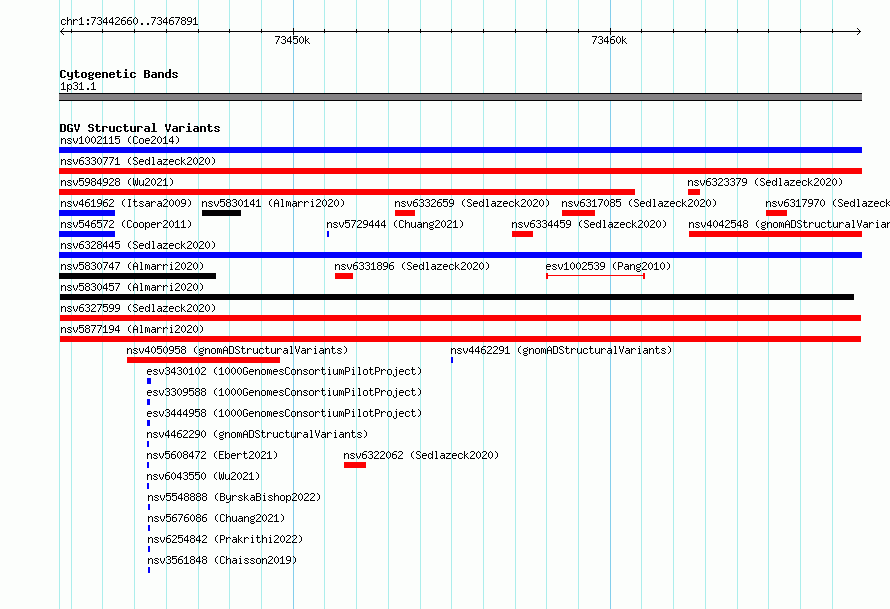The height and width of the screenshot is (609, 890).
Task: Open nsv6328445 (Sedlazeck2020) label
Action: tap(138, 245)
